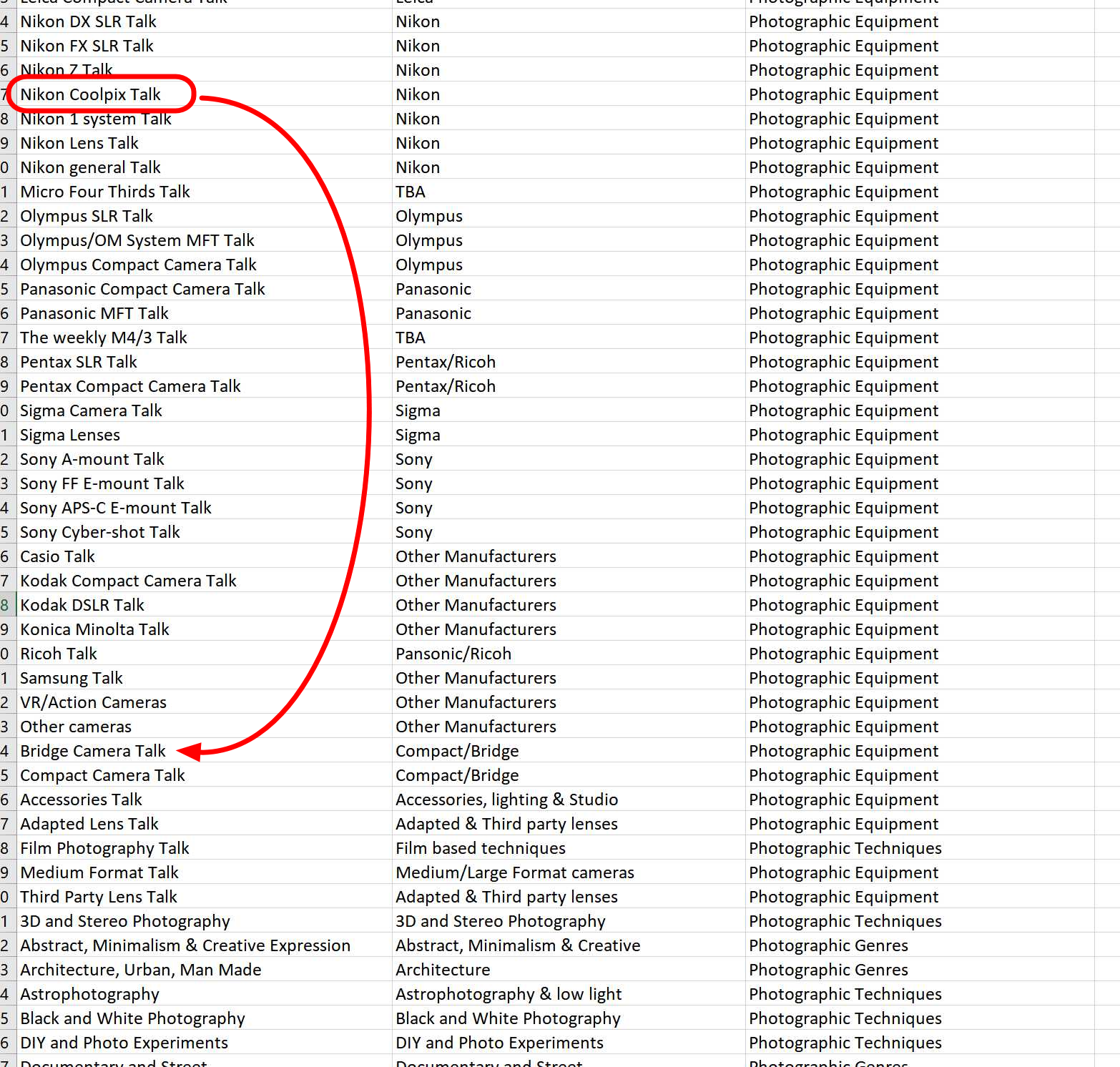Click the 'Konica Minolta Talk' cell
This screenshot has height=1067, width=1120.
(204, 629)
